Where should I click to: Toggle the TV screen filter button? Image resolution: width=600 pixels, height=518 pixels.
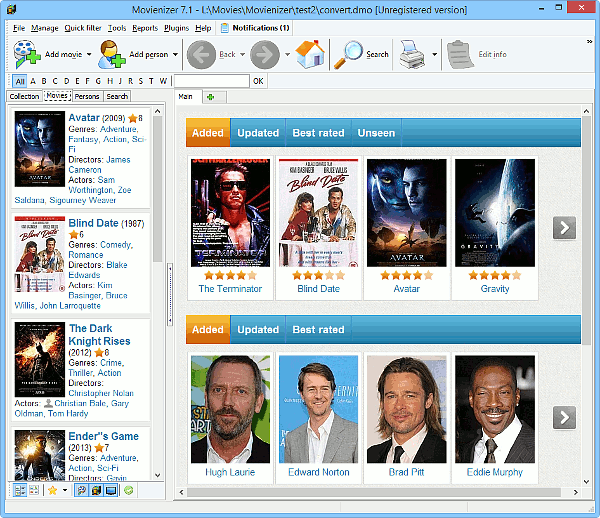coord(111,490)
